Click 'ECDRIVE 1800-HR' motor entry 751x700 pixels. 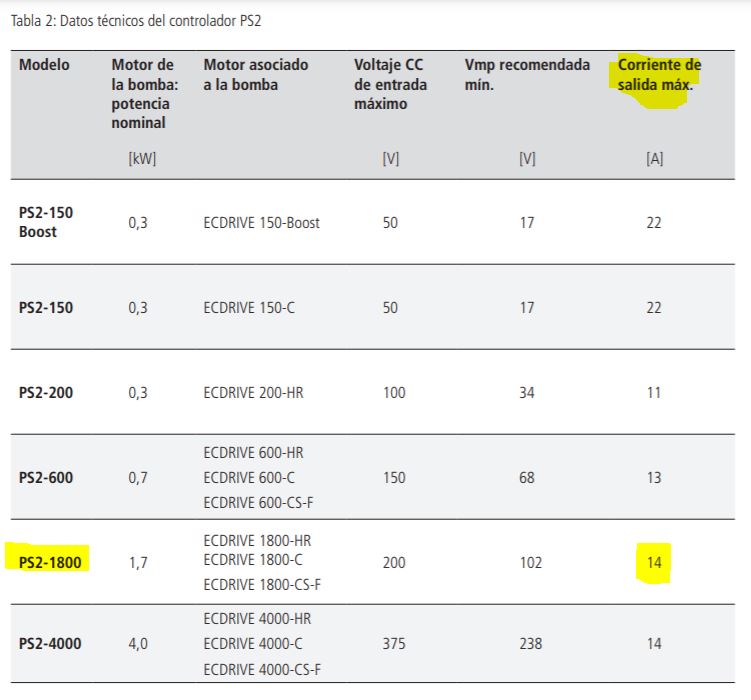click(257, 541)
